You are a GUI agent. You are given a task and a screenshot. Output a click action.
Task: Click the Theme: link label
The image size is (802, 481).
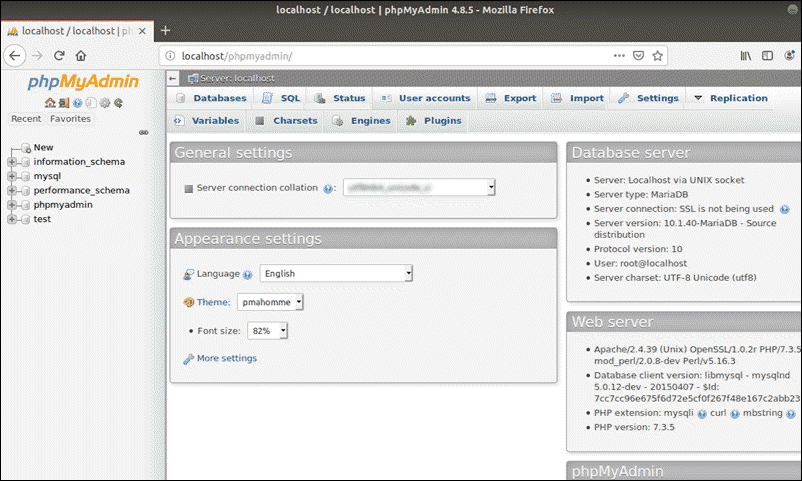[213, 302]
